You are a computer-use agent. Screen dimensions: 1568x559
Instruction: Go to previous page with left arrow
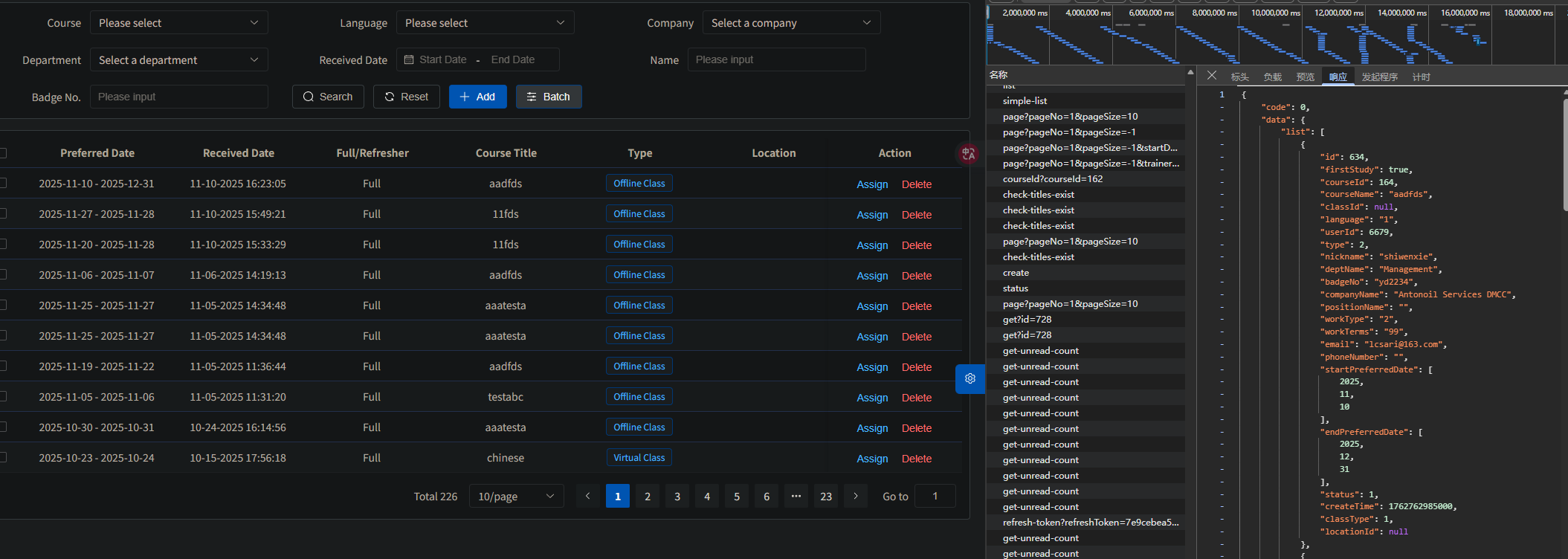point(588,496)
